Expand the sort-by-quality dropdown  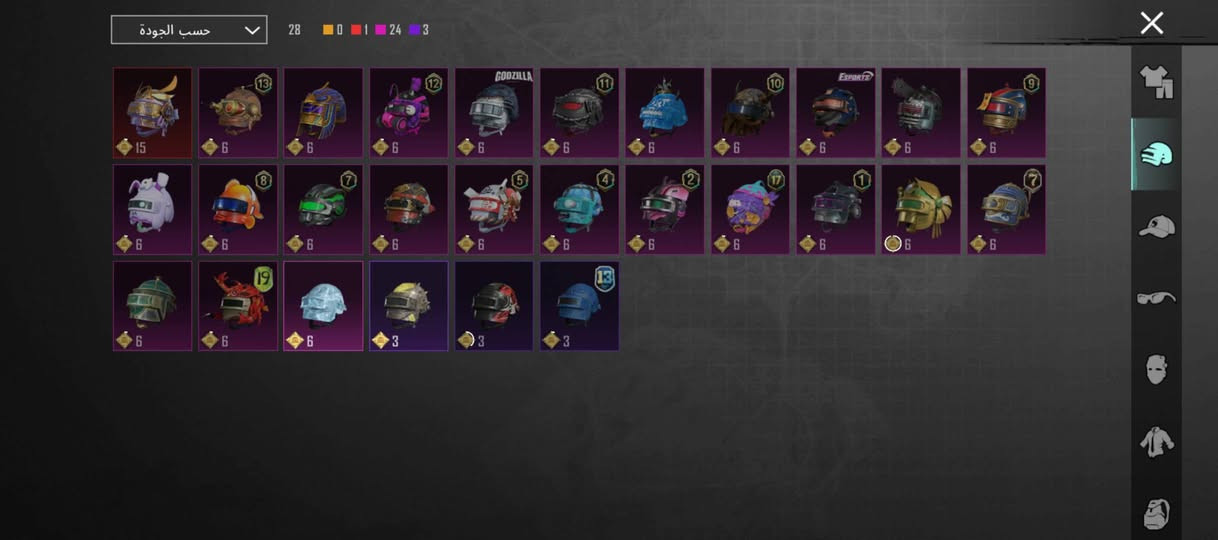[x=189, y=30]
